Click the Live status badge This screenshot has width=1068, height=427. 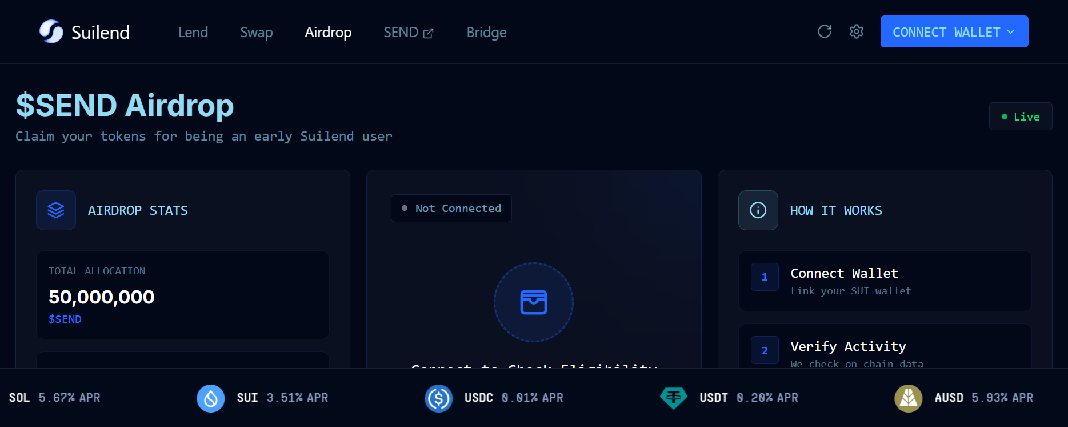1020,116
